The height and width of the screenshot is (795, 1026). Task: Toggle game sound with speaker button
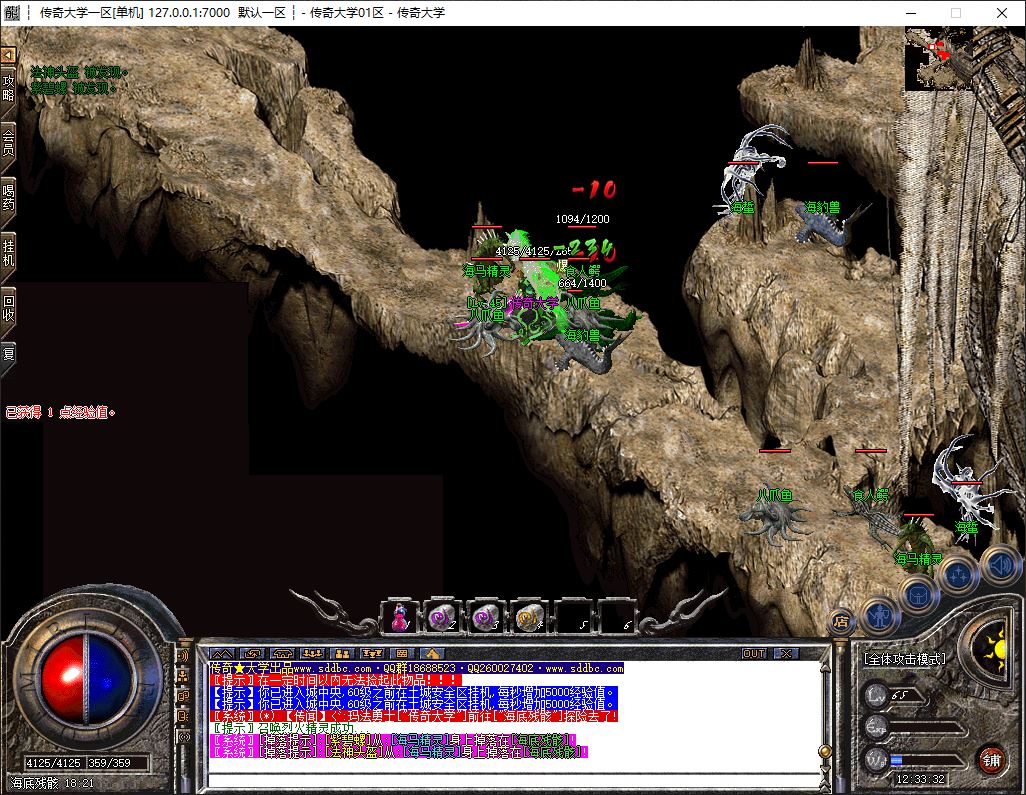click(1001, 564)
